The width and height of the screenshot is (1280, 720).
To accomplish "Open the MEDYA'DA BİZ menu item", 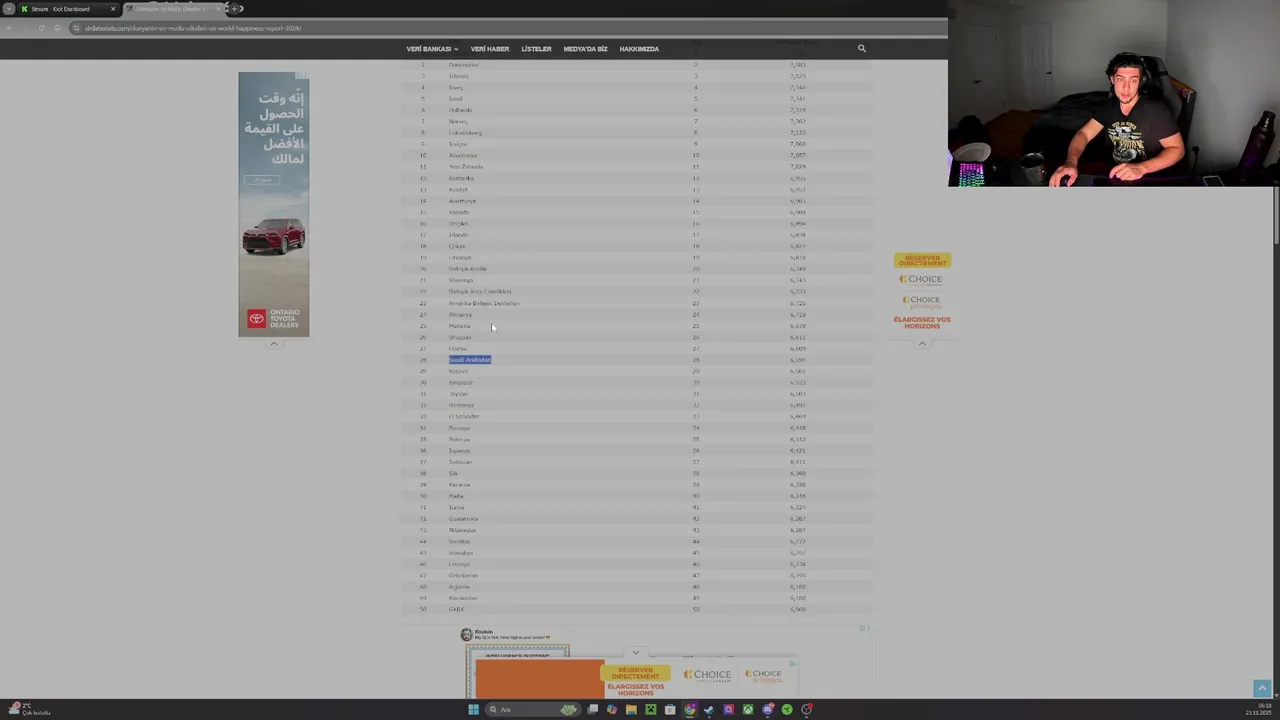I will 585,49.
